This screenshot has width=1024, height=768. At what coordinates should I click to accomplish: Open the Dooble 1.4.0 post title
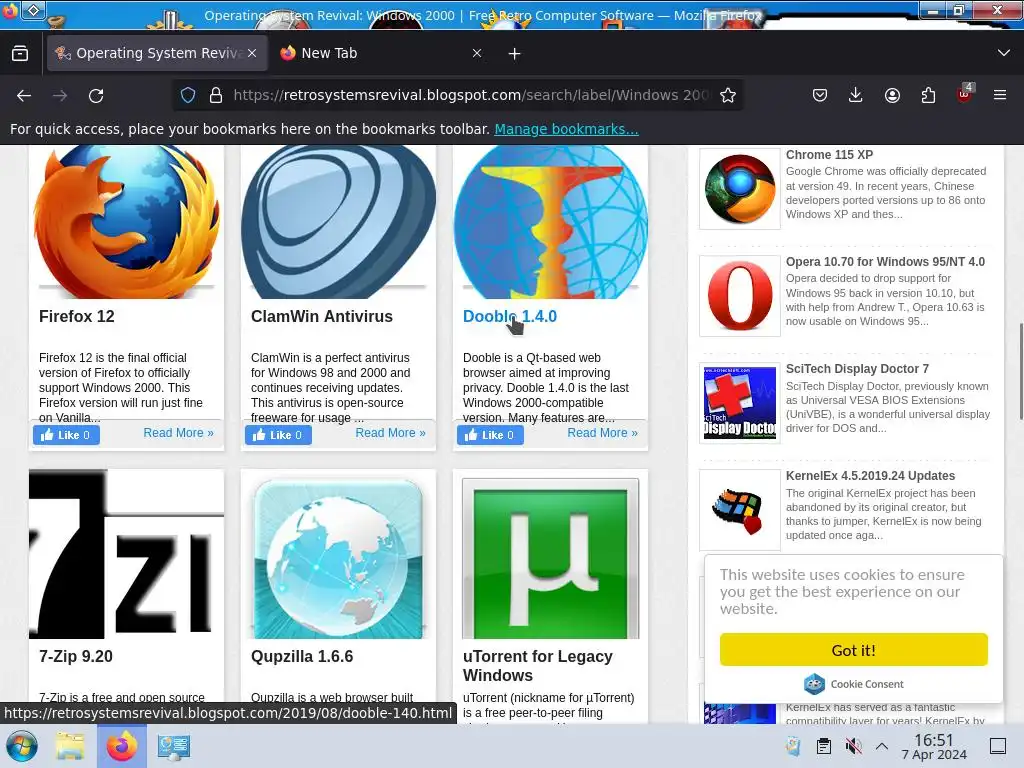(x=509, y=316)
